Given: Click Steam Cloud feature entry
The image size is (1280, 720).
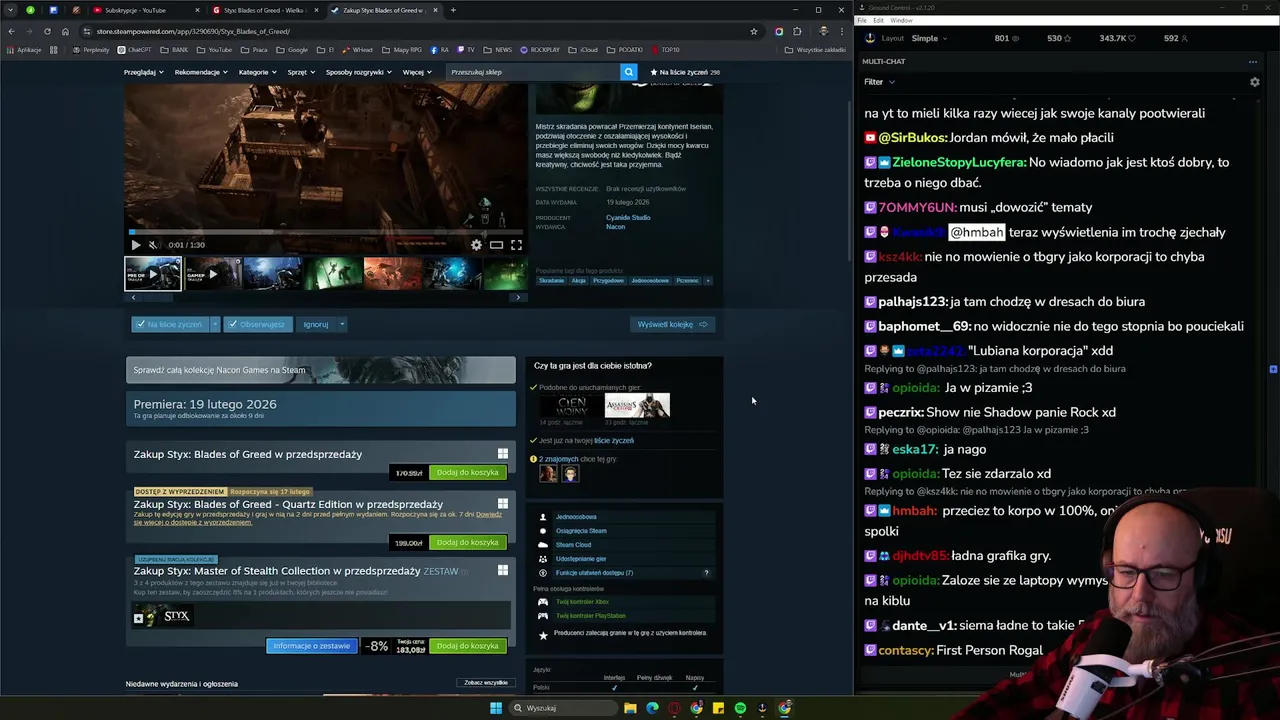Looking at the screenshot, I should coord(573,545).
